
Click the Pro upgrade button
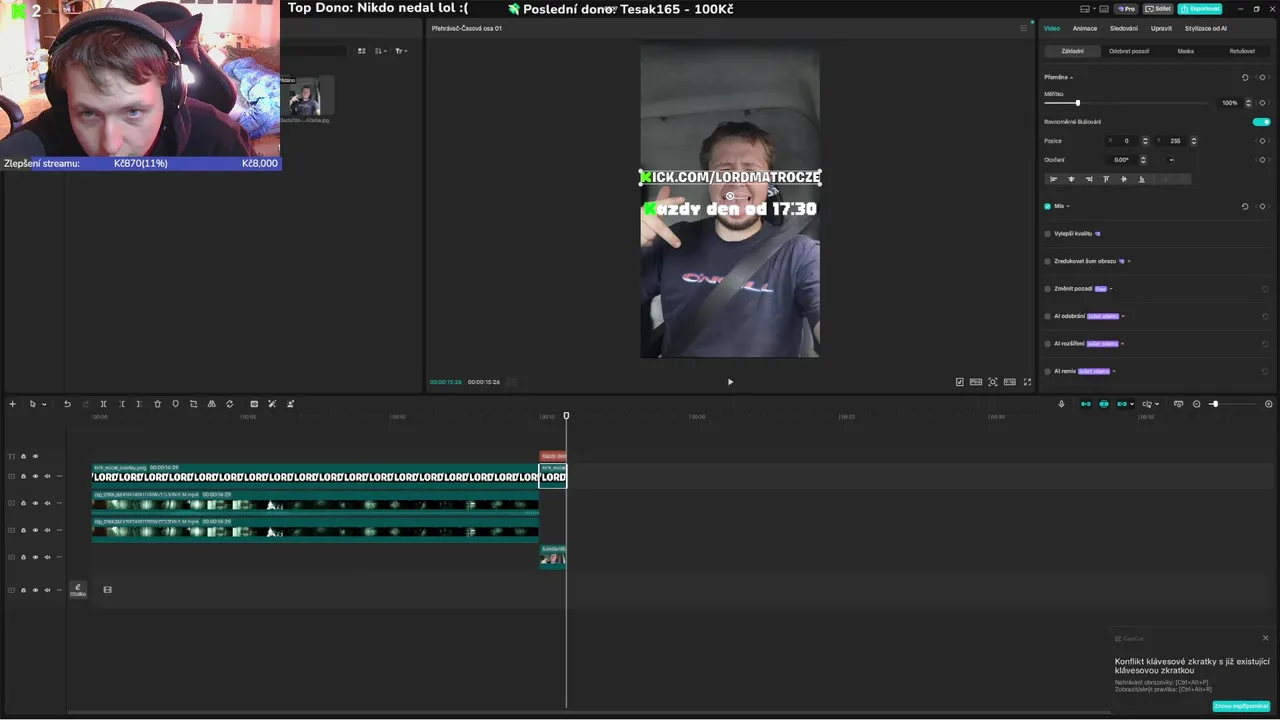click(1128, 8)
